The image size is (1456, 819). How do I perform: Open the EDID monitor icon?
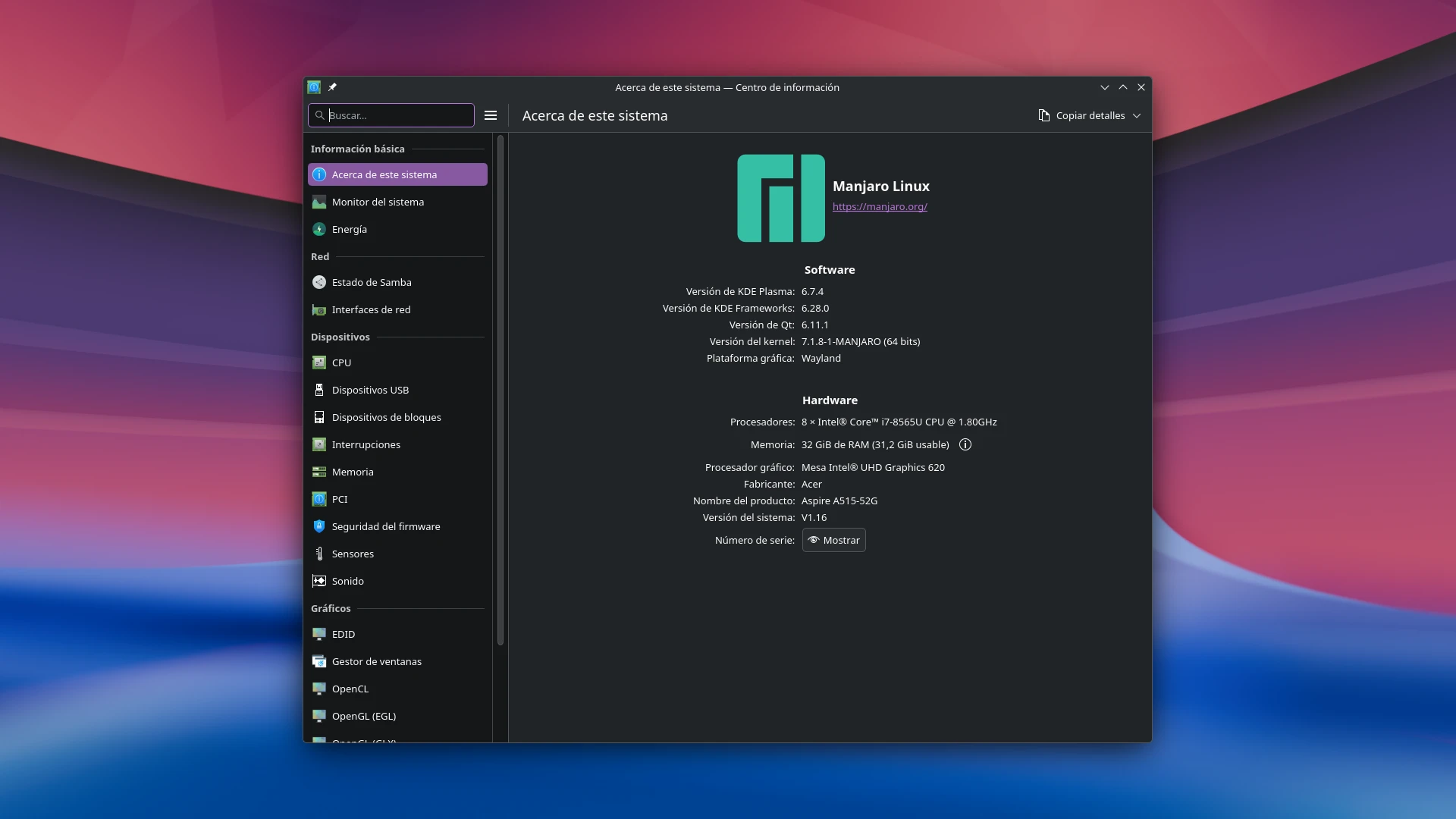pos(319,634)
